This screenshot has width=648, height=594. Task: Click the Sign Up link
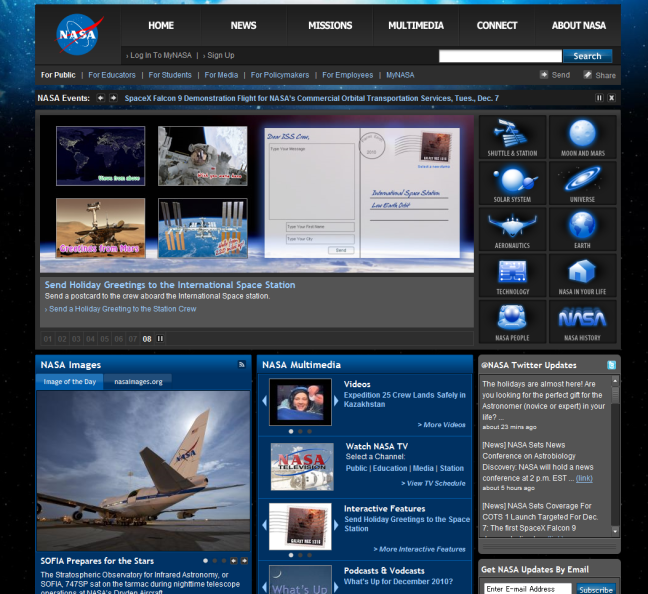pos(221,55)
